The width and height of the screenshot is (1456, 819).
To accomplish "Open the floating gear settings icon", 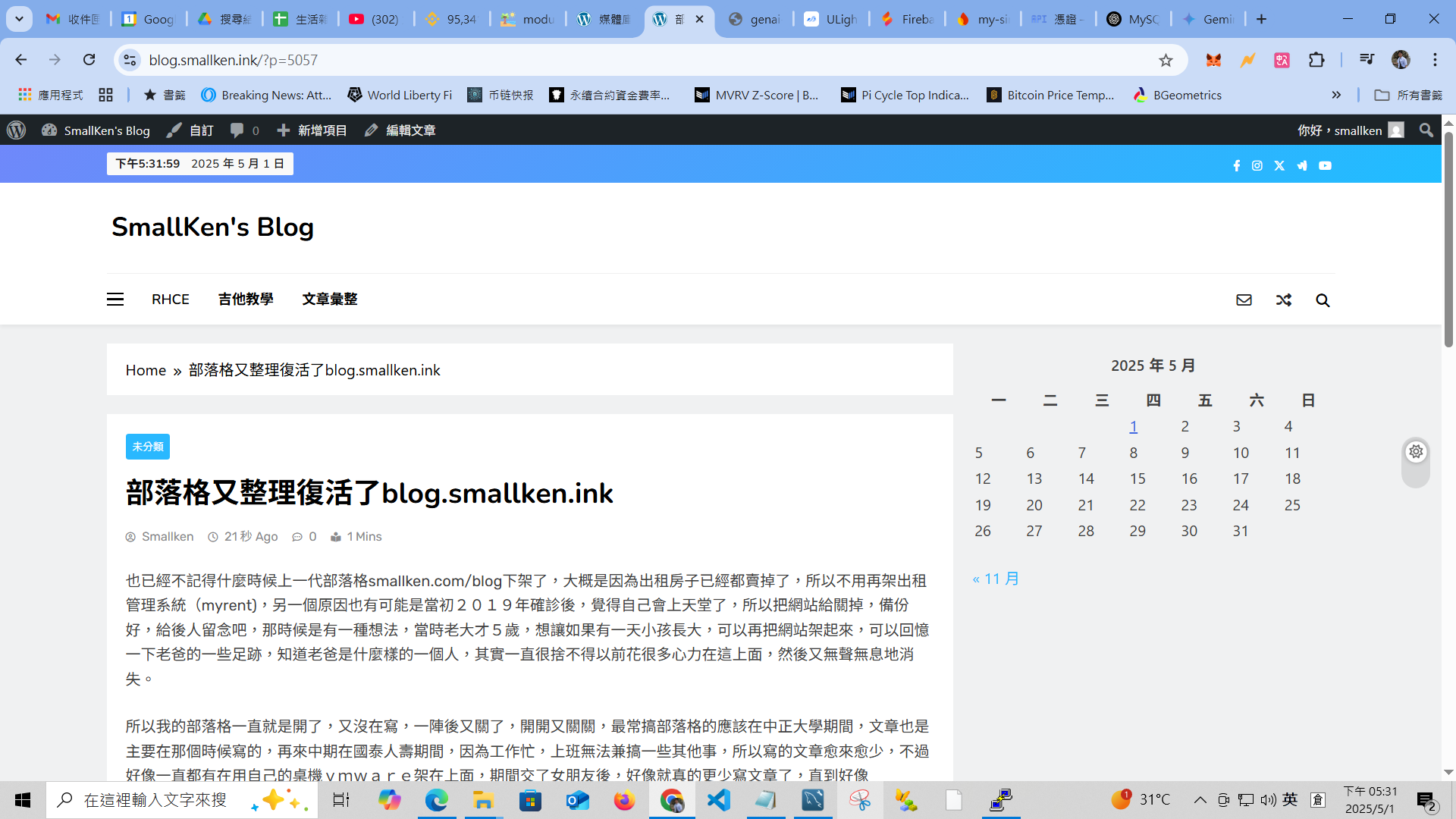I will pyautogui.click(x=1416, y=452).
